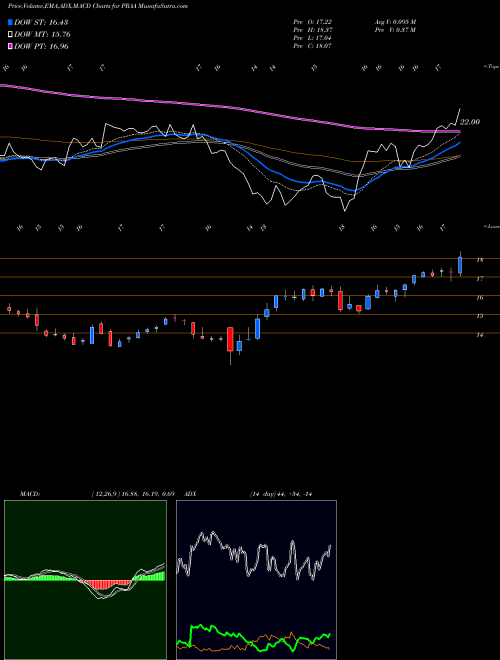Click the MACD '(12,26,9) 16.88, 16.19, 0.69' values
The width and height of the screenshot is (500, 660).
(x=133, y=494)
